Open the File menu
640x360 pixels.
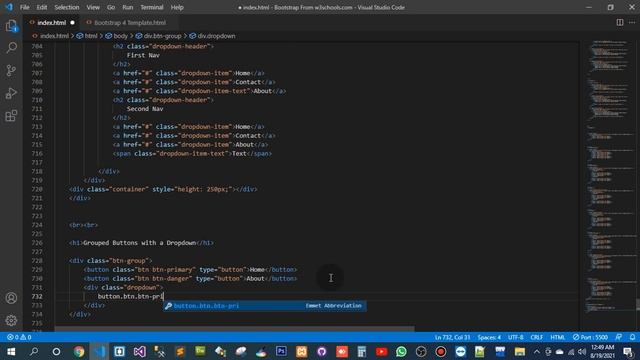tap(24, 7)
